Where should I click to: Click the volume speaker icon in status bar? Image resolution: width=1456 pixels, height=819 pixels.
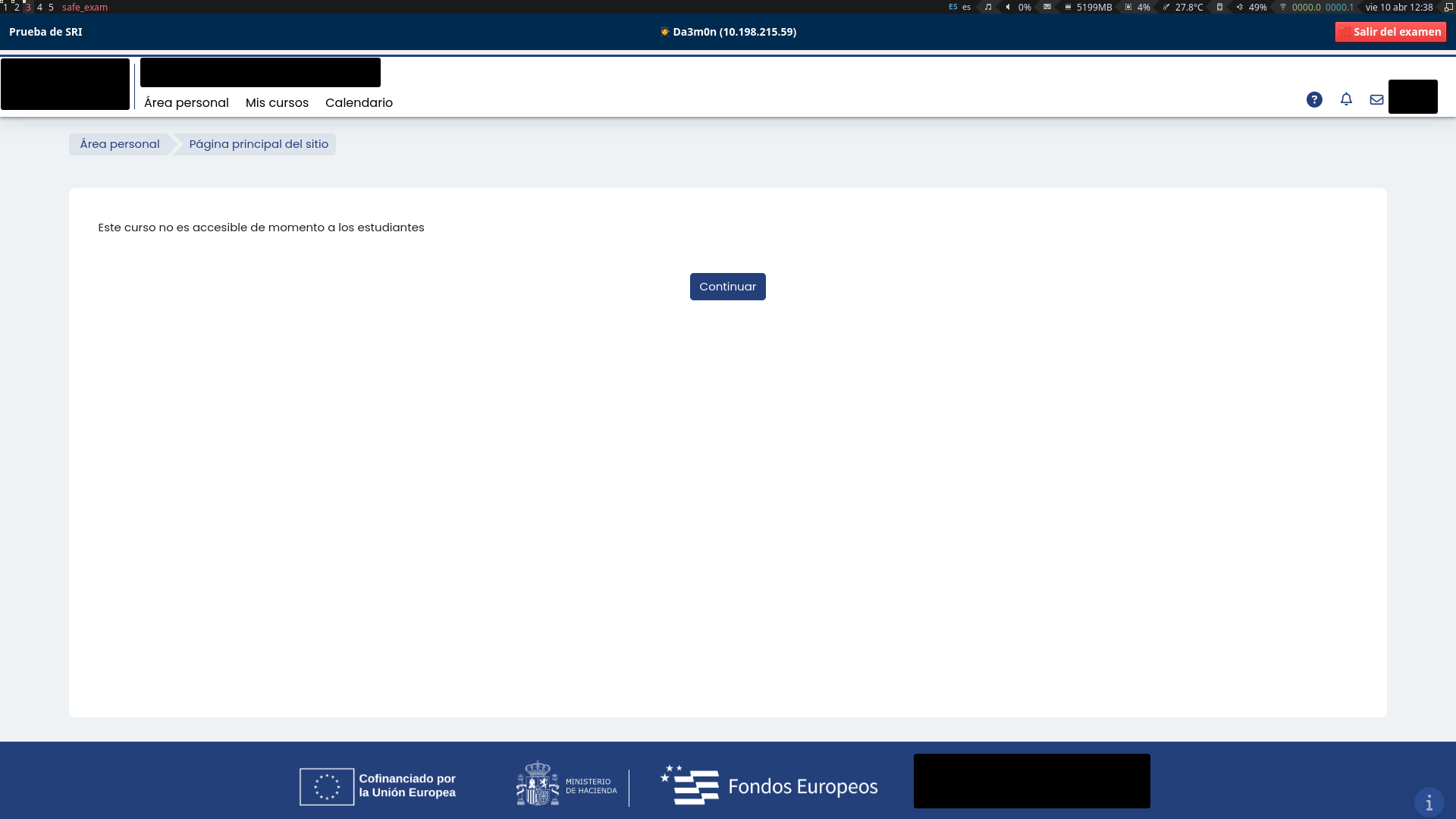(x=1008, y=7)
